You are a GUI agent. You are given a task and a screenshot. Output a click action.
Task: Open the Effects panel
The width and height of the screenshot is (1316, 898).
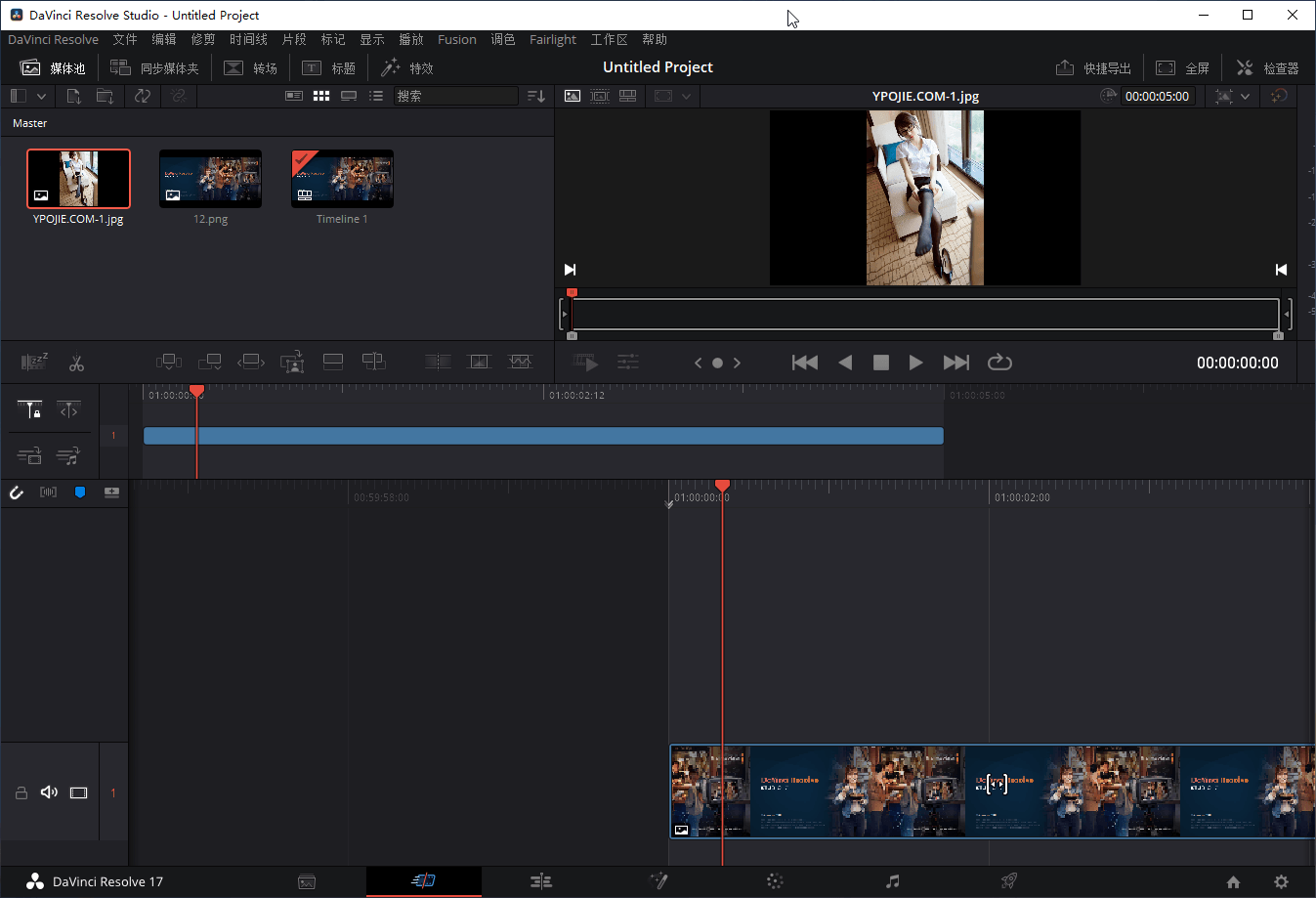(x=406, y=67)
